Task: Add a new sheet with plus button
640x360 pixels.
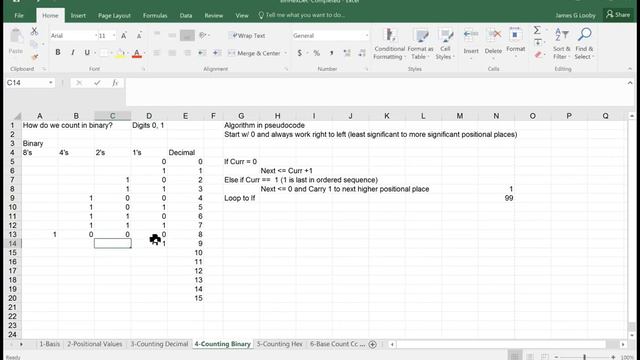Action: pyautogui.click(x=372, y=344)
